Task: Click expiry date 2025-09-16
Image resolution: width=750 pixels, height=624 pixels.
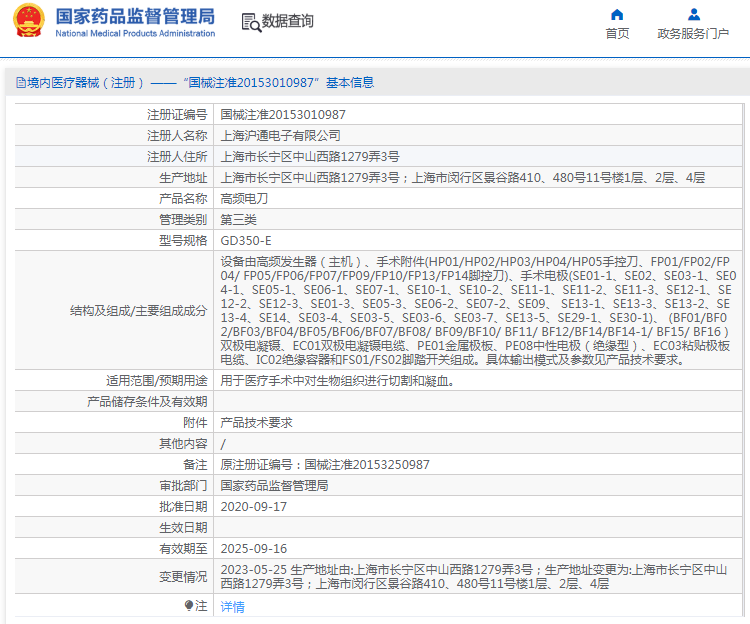Action: [x=254, y=549]
